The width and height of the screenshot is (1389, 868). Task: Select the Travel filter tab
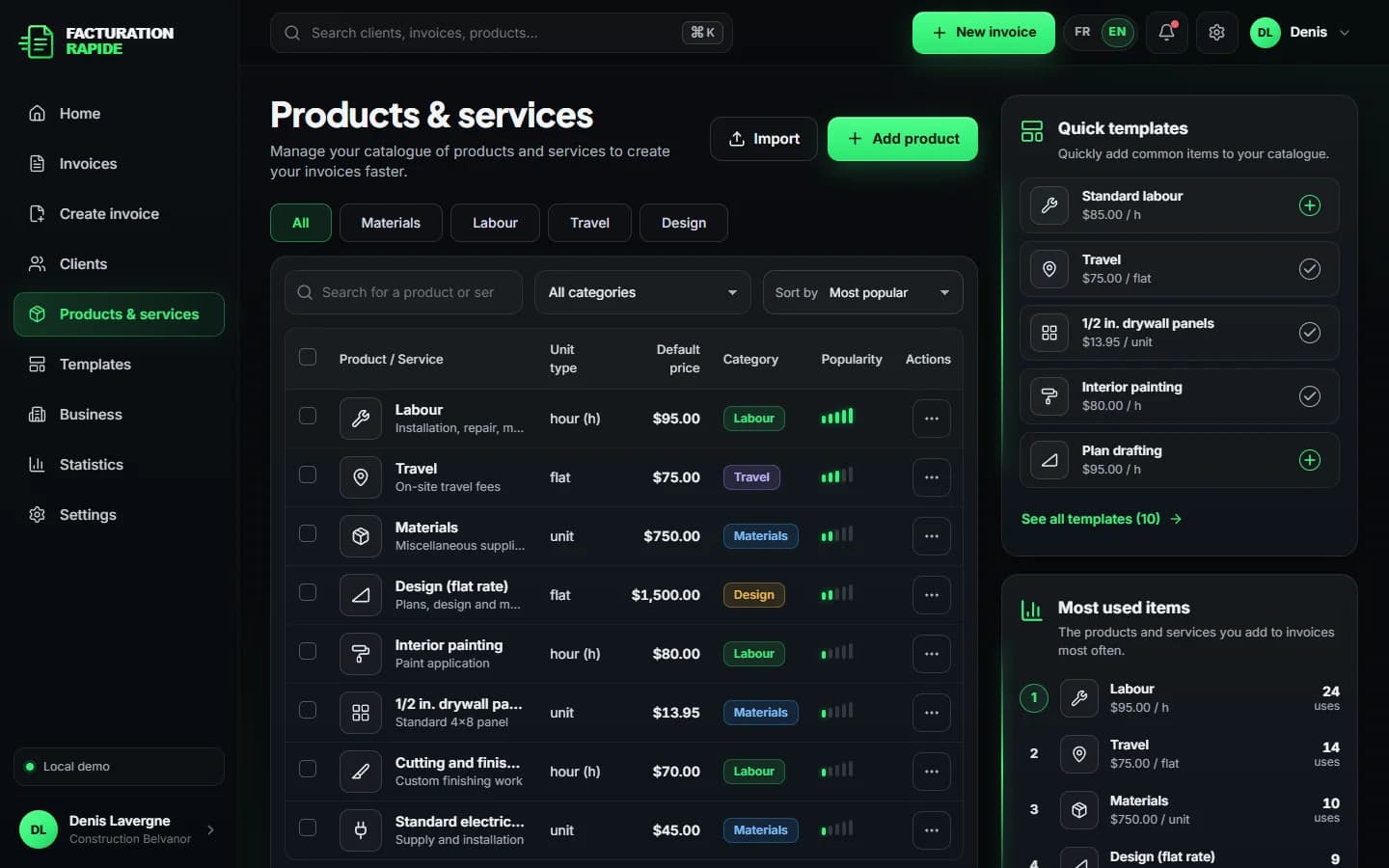click(x=589, y=223)
